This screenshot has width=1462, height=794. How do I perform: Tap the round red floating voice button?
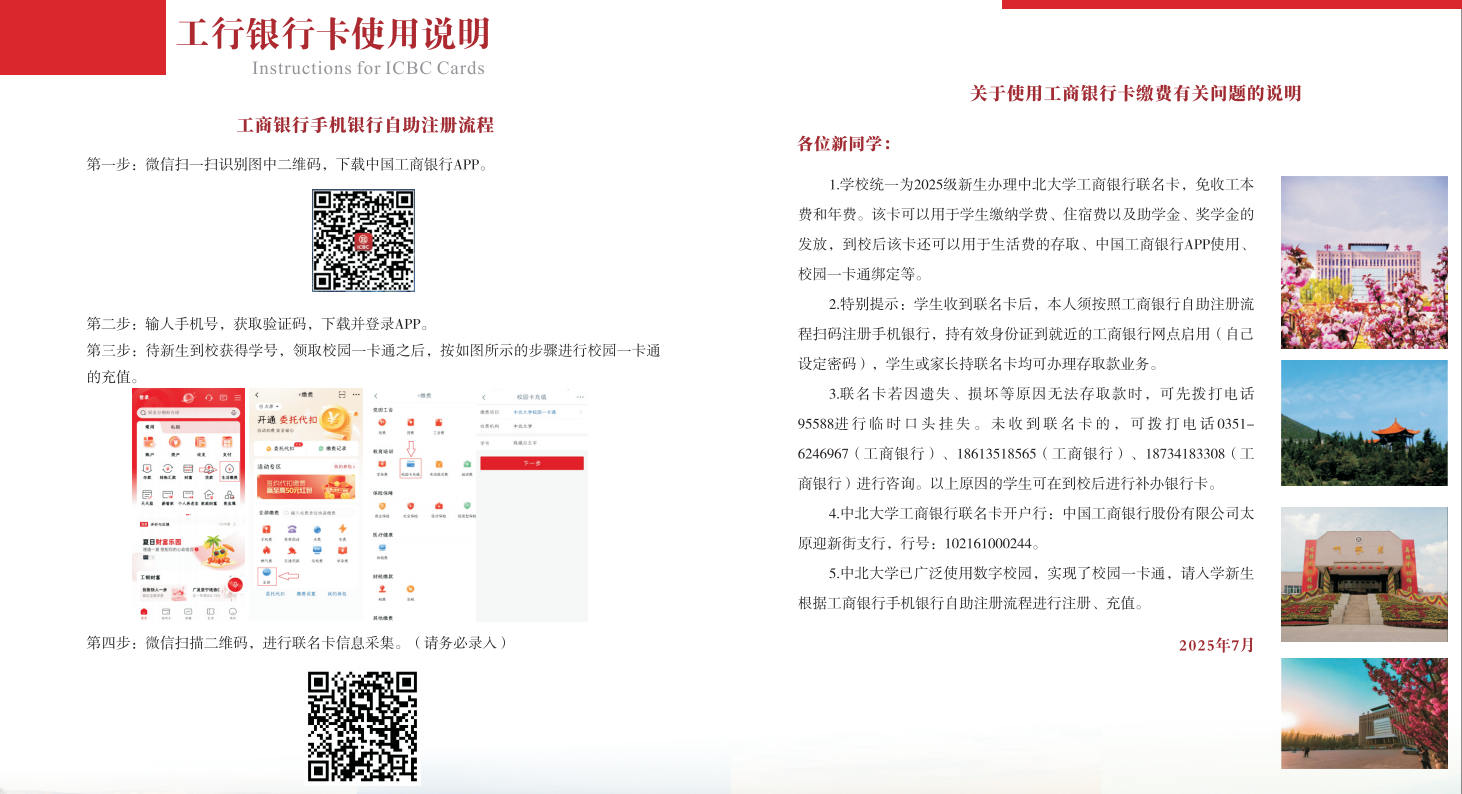tap(235, 584)
